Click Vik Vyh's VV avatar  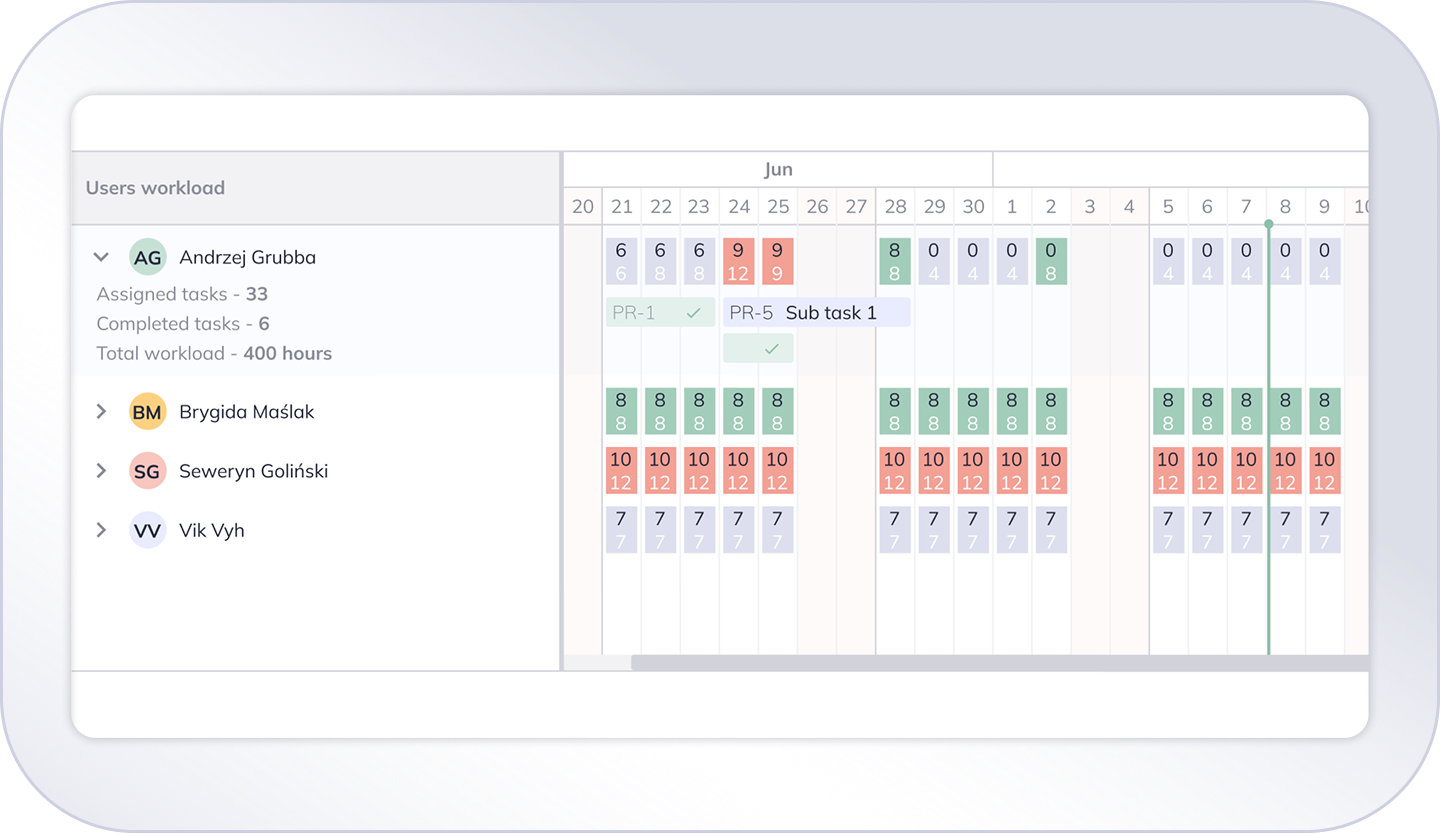point(147,531)
